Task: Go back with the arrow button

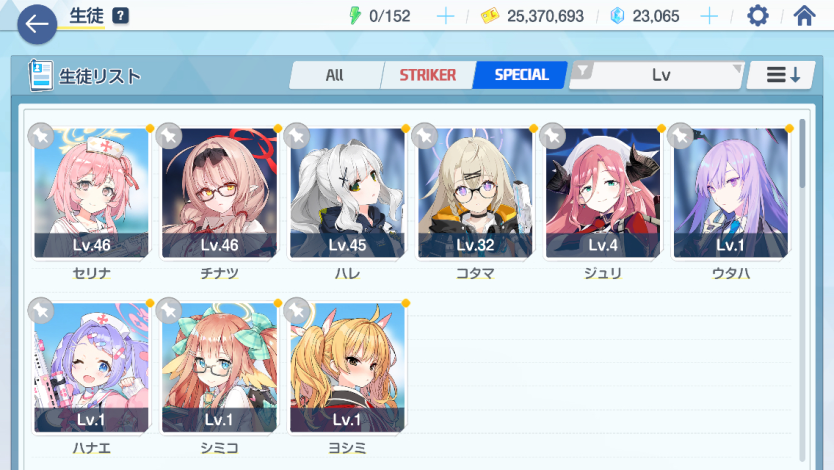Action: click(37, 24)
